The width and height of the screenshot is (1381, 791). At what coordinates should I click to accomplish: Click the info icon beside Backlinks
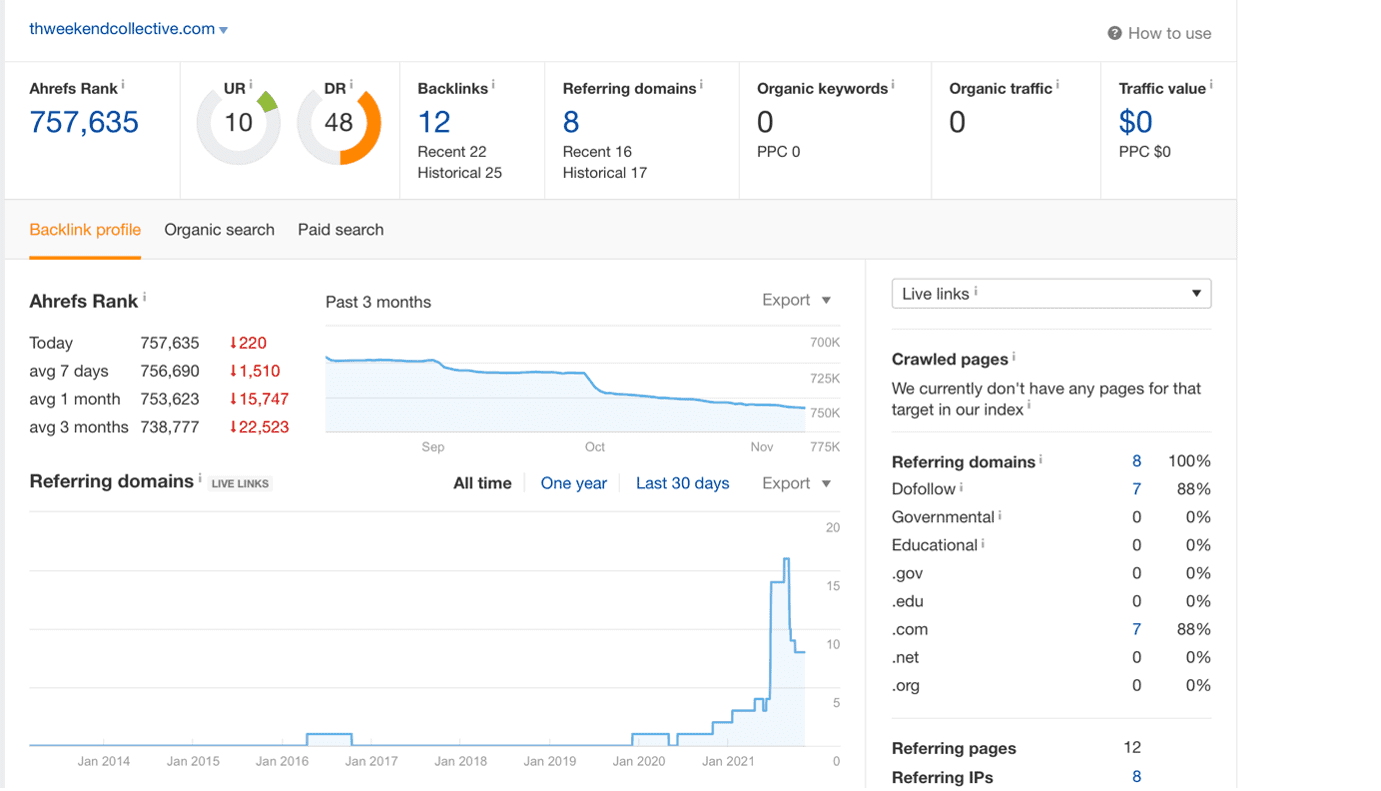tap(493, 85)
